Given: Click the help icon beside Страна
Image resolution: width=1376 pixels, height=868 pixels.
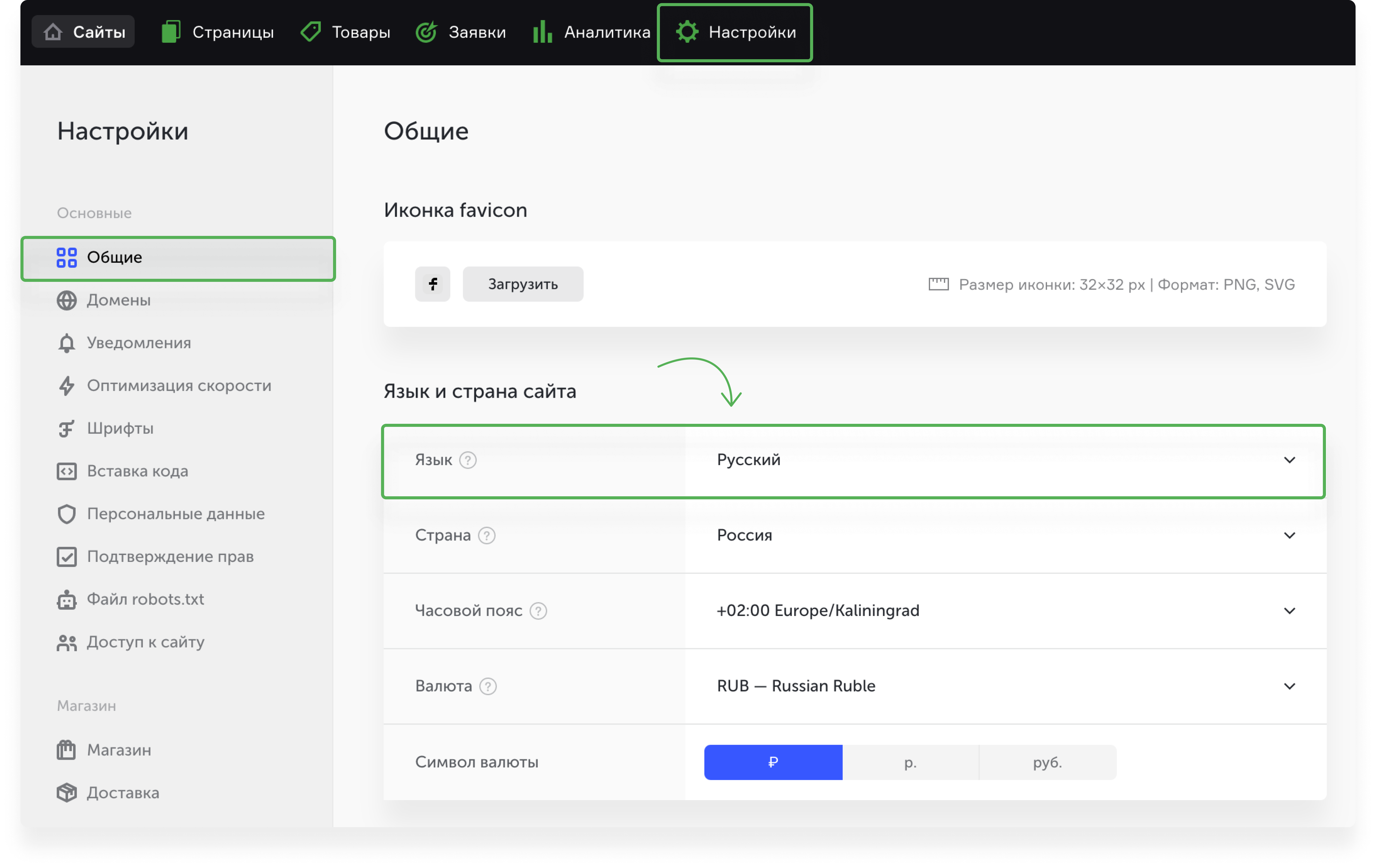Looking at the screenshot, I should coord(486,535).
